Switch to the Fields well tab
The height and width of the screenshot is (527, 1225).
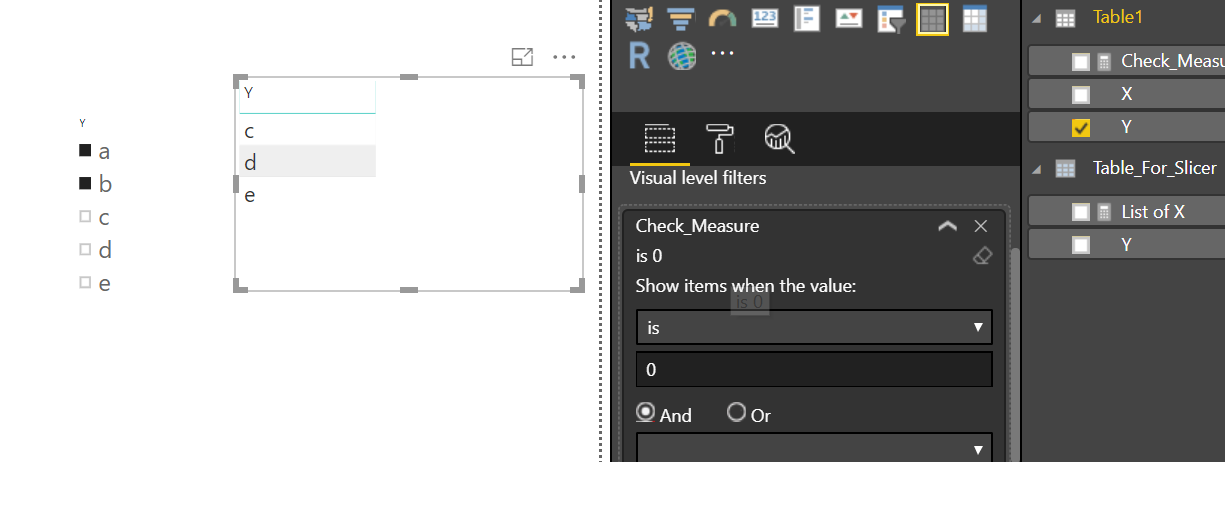pos(660,138)
